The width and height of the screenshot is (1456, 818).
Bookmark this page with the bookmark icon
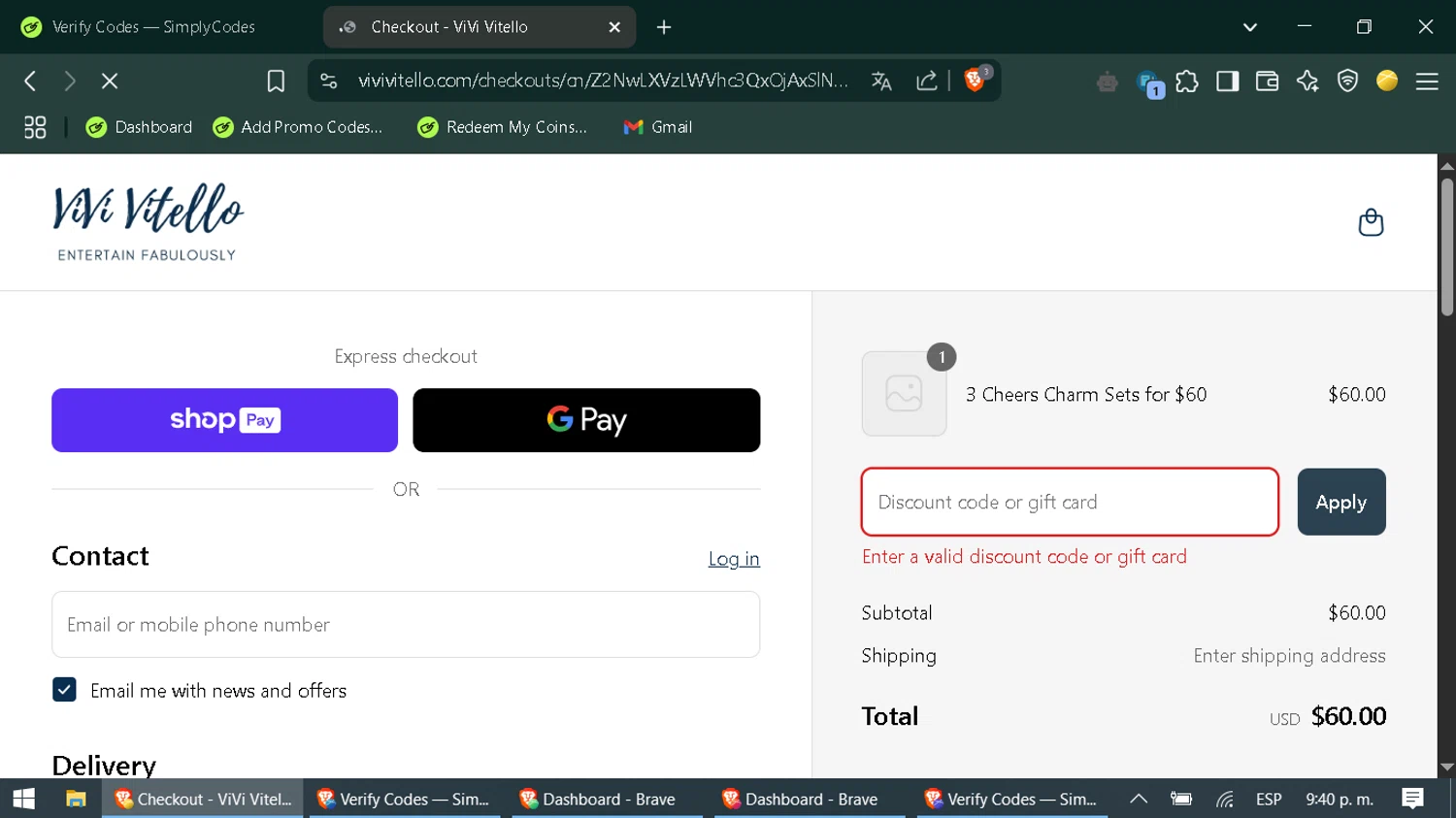(276, 82)
